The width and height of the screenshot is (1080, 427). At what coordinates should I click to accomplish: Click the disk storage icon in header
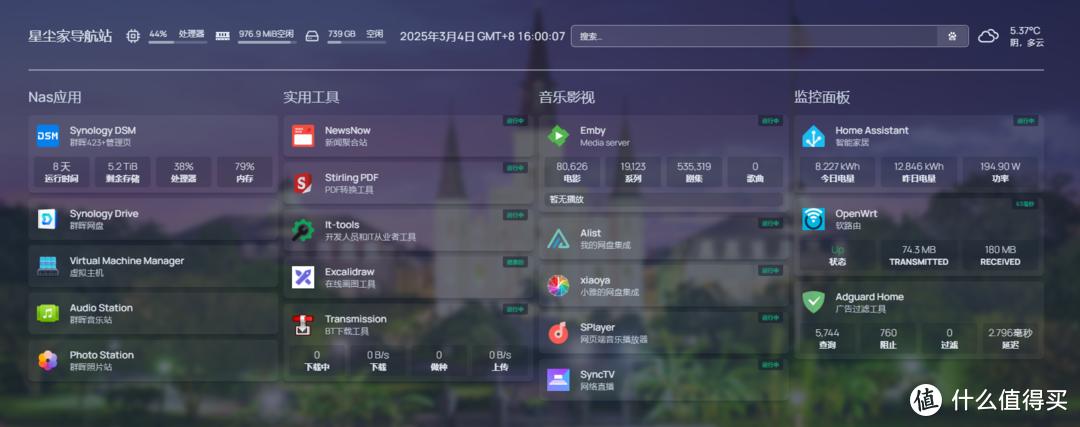pyautogui.click(x=312, y=36)
